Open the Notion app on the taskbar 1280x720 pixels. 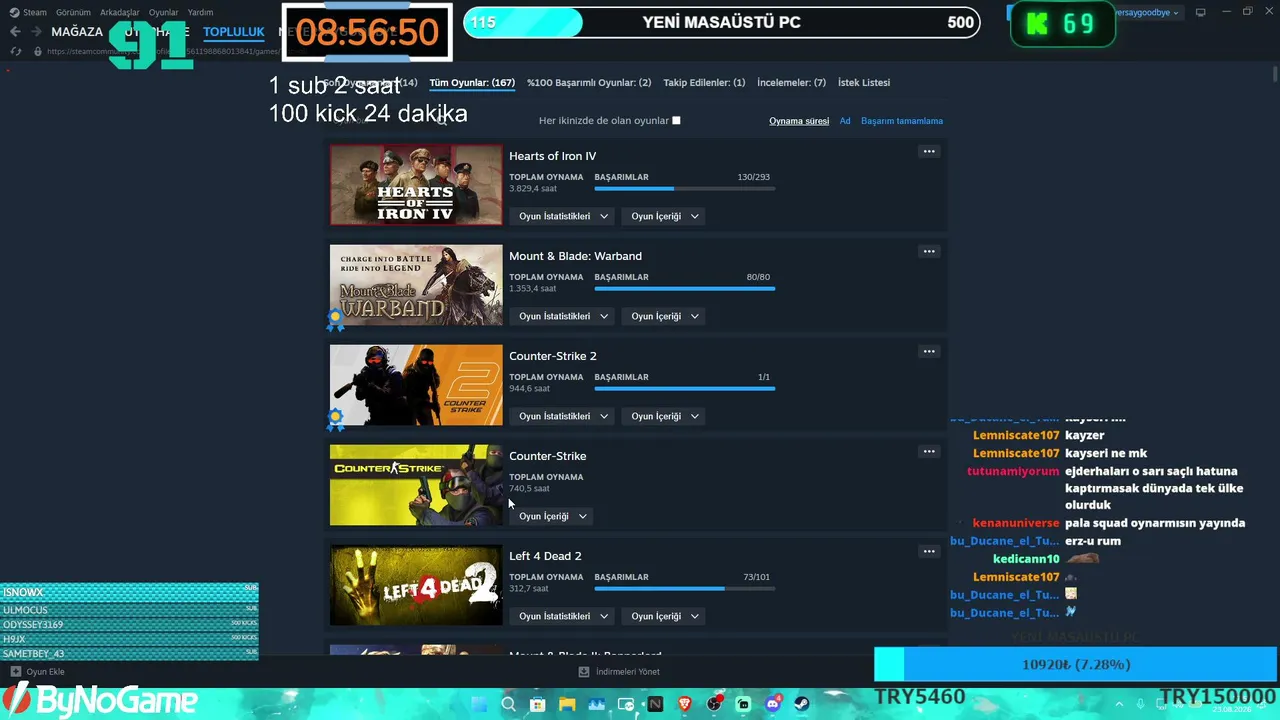coord(655,704)
